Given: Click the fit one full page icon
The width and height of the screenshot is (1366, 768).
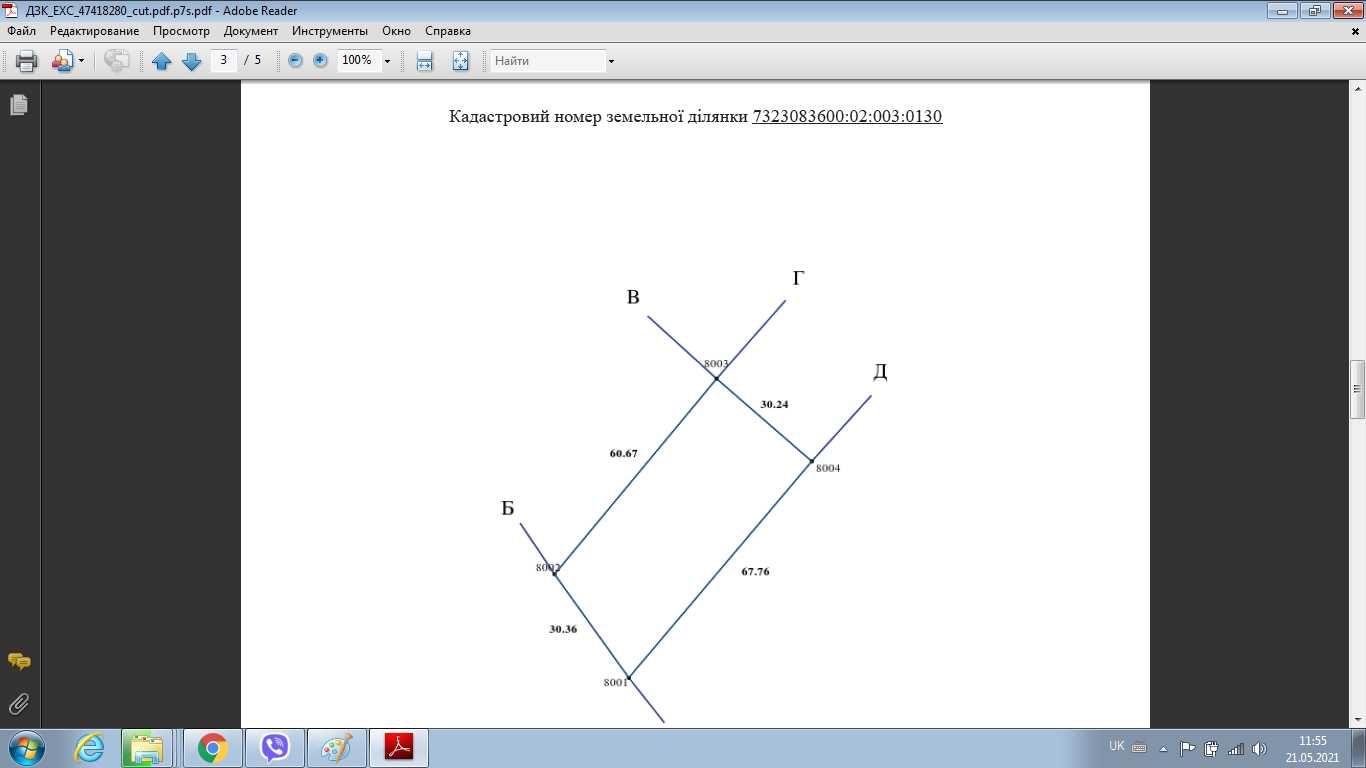Looking at the screenshot, I should [x=460, y=61].
